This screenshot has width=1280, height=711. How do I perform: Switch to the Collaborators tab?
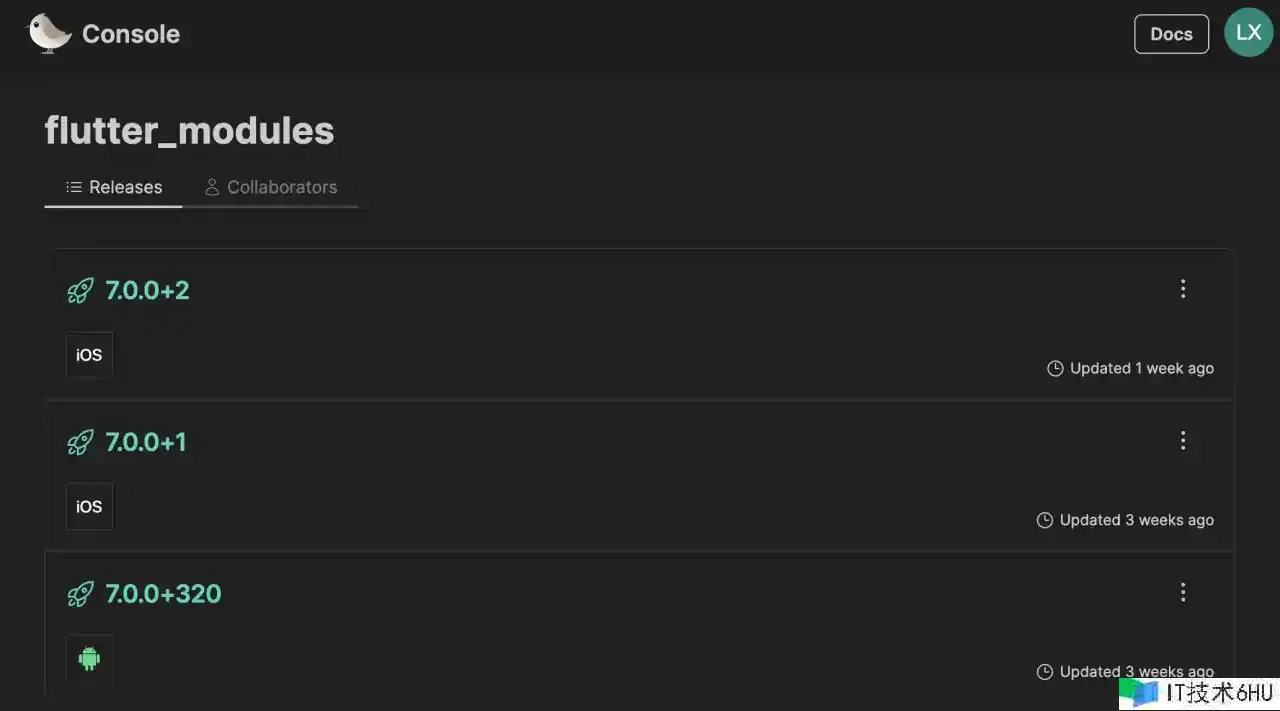tap(271, 187)
